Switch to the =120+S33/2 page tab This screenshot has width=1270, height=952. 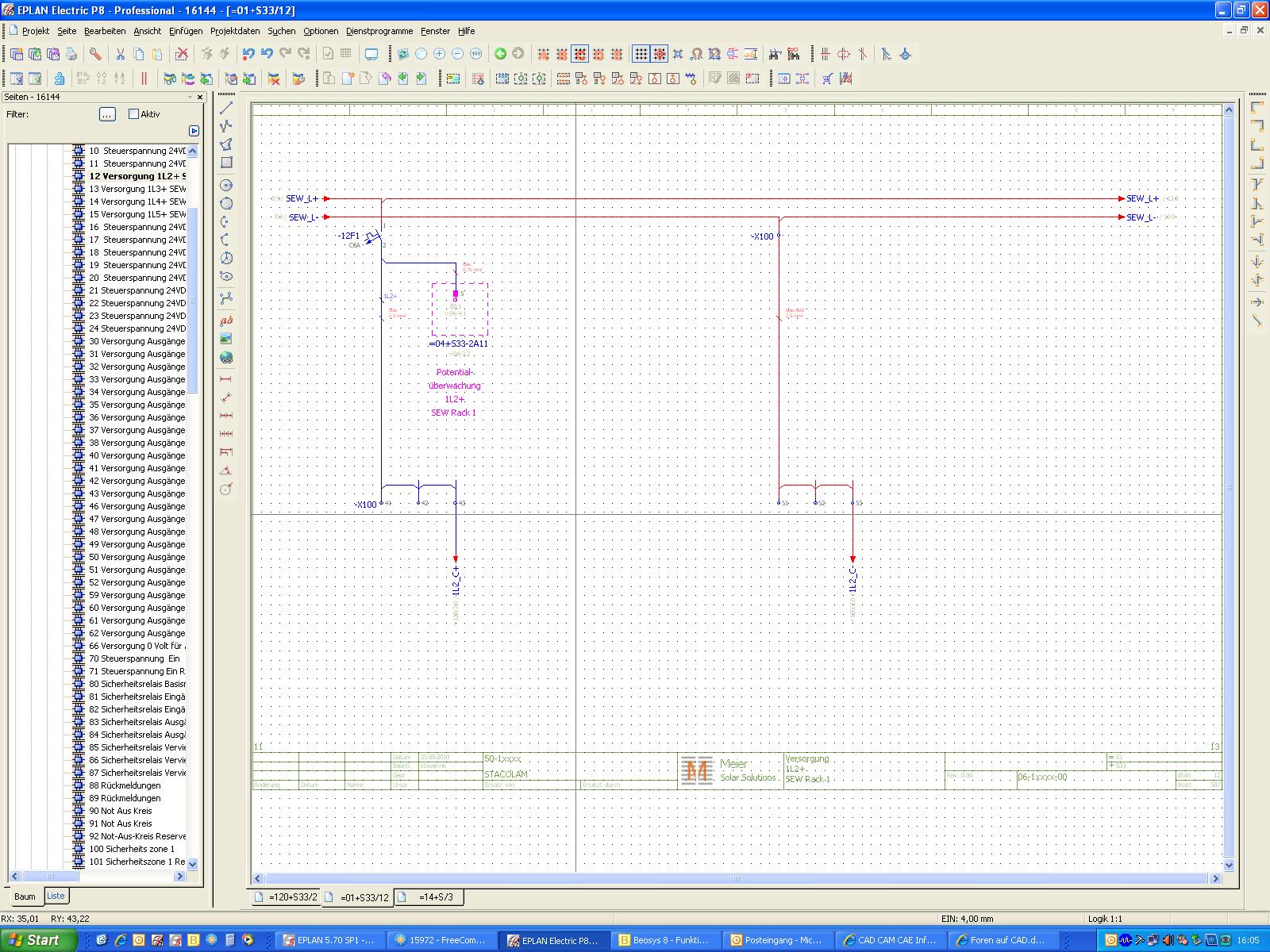(x=285, y=897)
